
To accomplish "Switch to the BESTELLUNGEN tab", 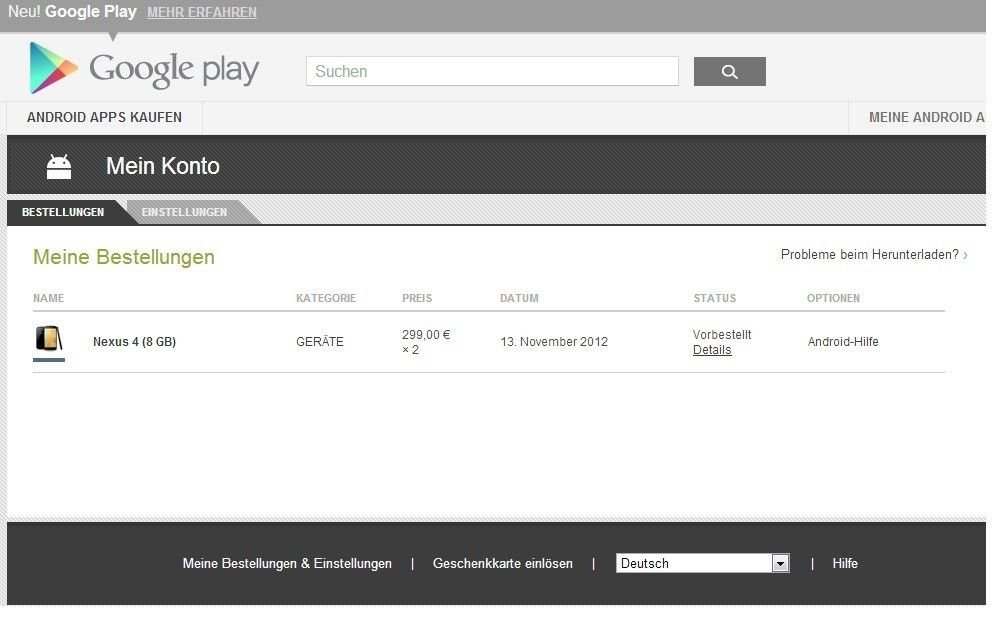I will pos(63,212).
